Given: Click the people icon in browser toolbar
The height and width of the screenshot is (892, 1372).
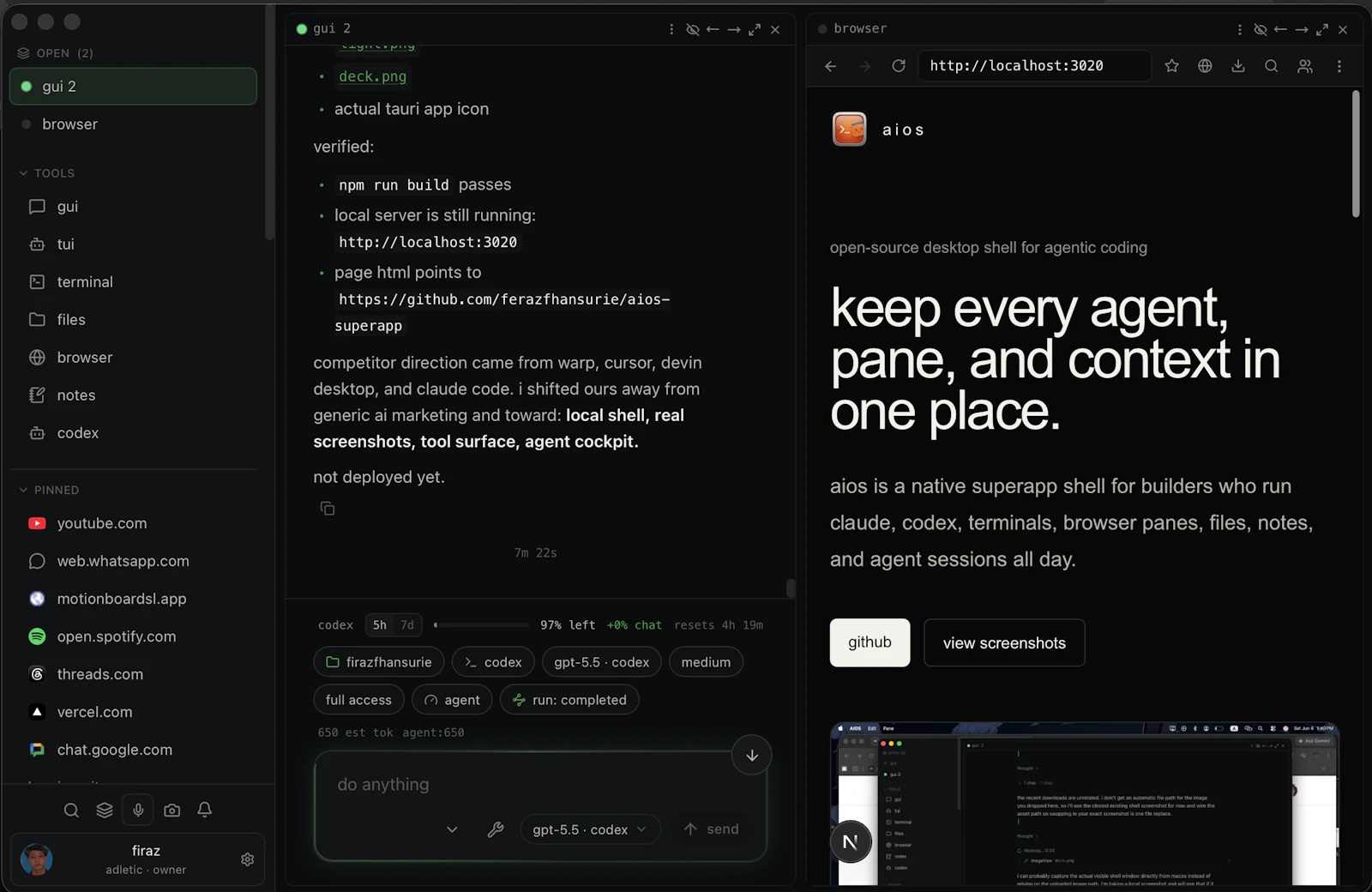Looking at the screenshot, I should pos(1305,66).
